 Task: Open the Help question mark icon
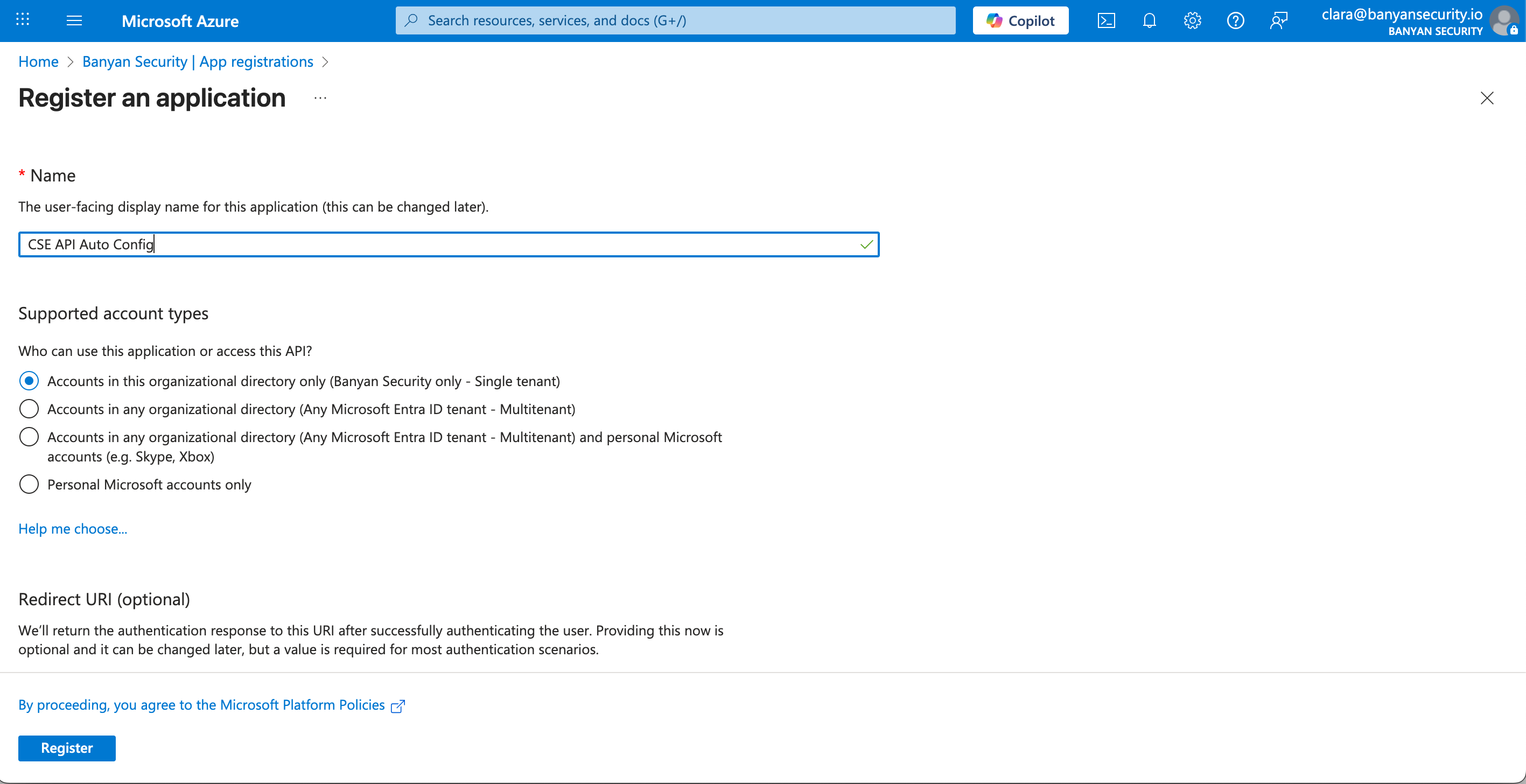(x=1235, y=21)
